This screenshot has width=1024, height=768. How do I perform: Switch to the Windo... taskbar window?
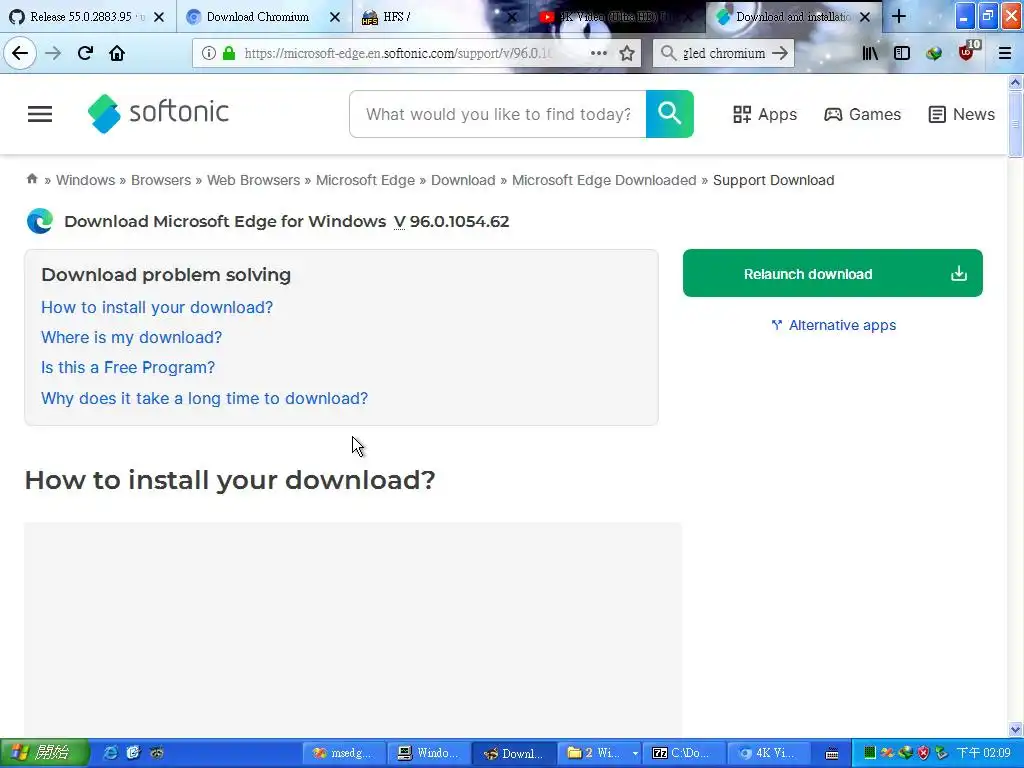429,753
